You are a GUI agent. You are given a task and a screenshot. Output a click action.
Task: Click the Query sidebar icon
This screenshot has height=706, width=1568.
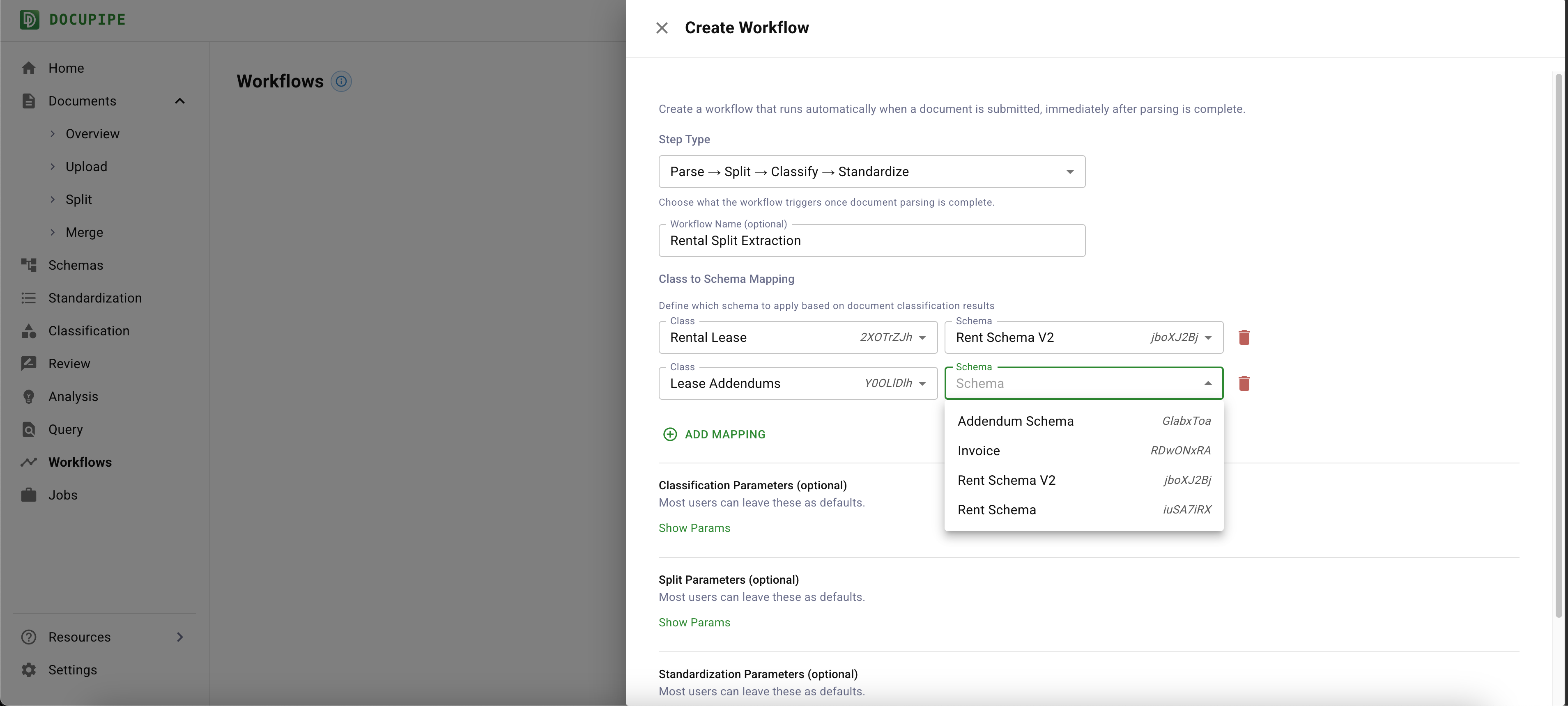[x=29, y=430]
